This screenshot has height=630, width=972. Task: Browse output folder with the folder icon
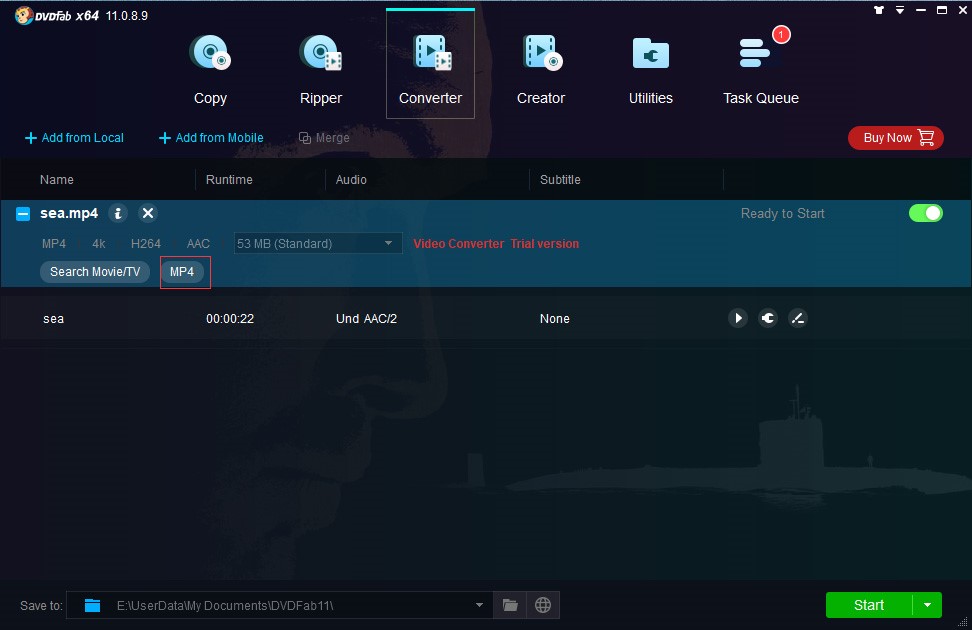tap(510, 605)
